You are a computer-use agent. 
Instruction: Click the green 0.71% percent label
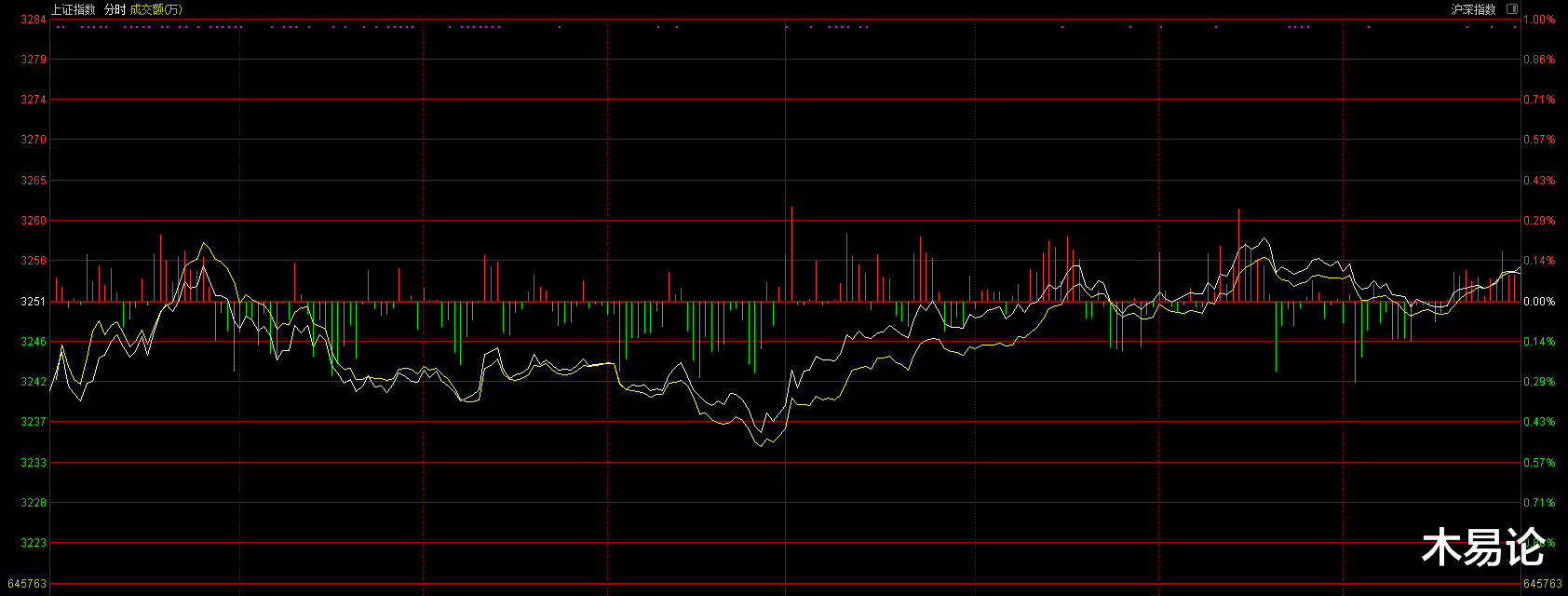[x=1539, y=503]
